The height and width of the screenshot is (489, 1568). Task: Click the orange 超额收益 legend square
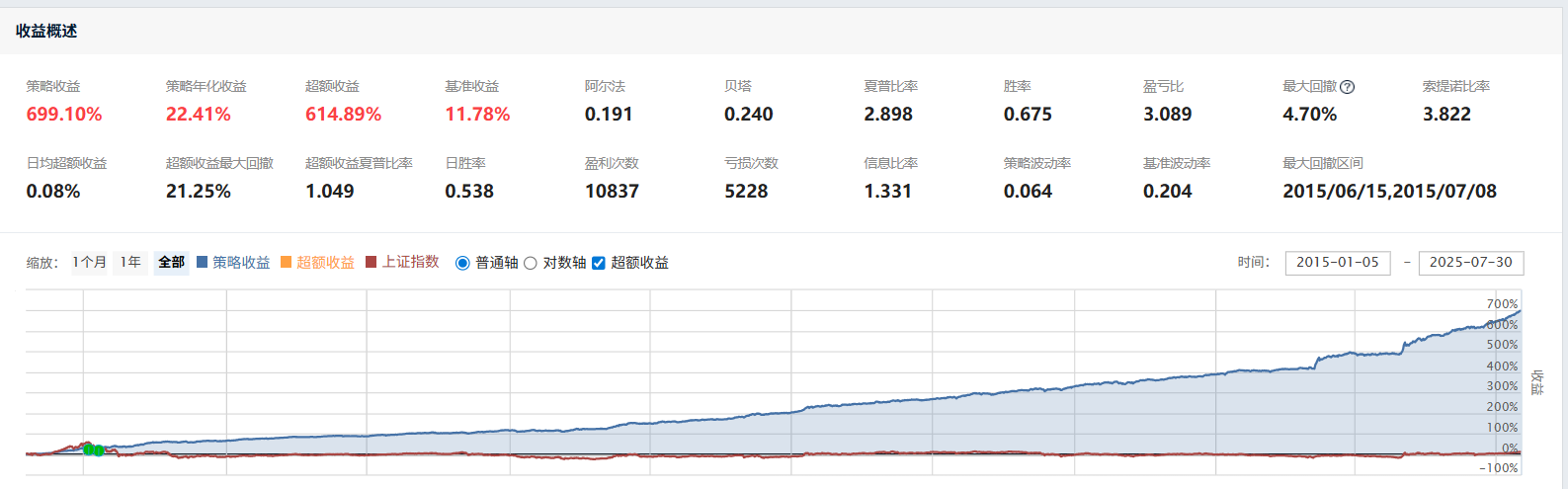point(287,263)
